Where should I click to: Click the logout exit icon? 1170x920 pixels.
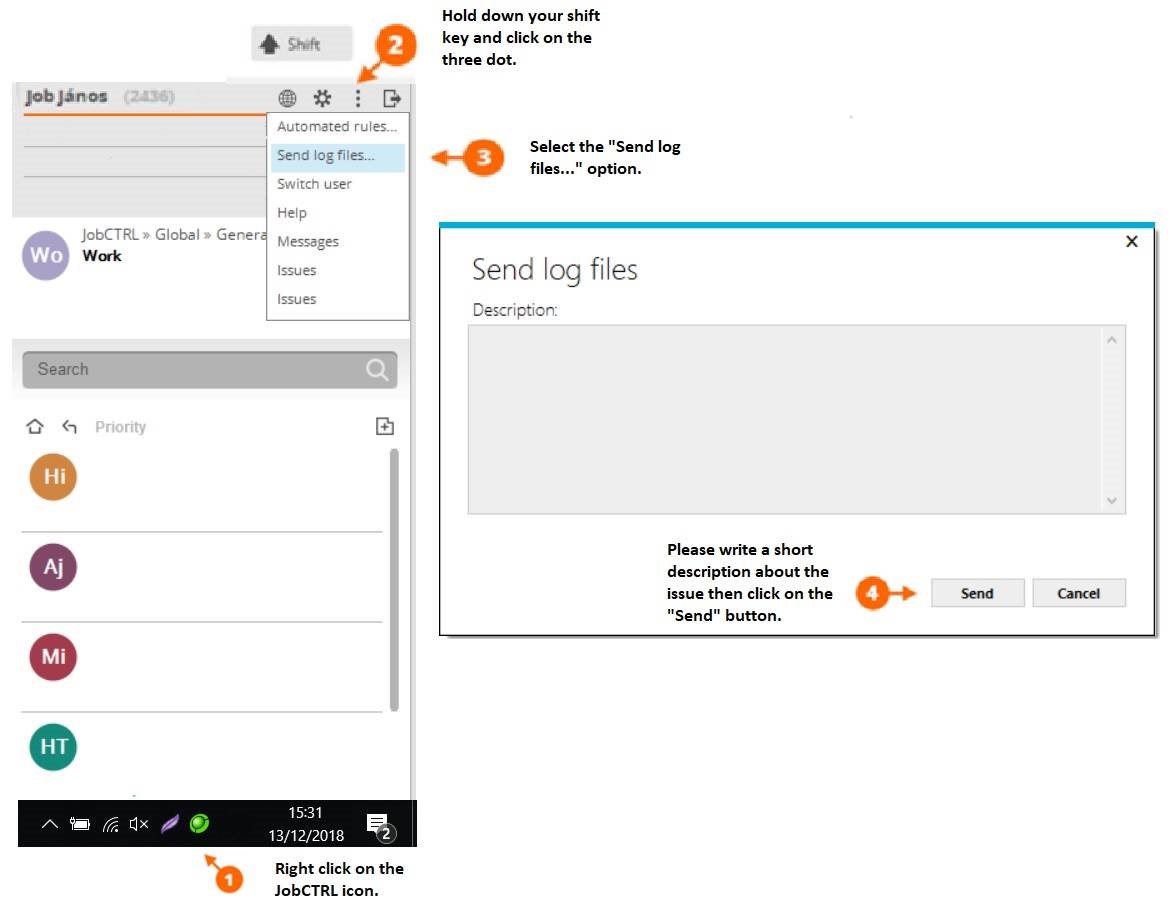(392, 98)
